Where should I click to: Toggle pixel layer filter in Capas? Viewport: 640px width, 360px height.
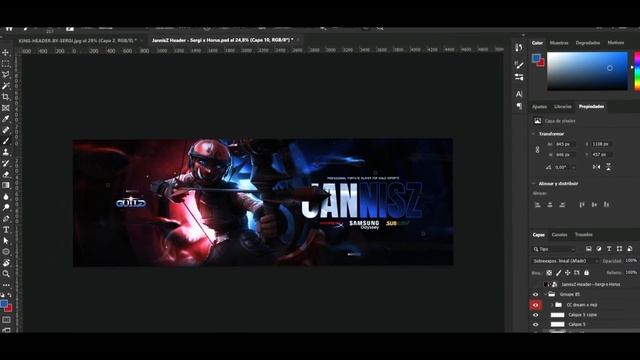click(x=588, y=249)
